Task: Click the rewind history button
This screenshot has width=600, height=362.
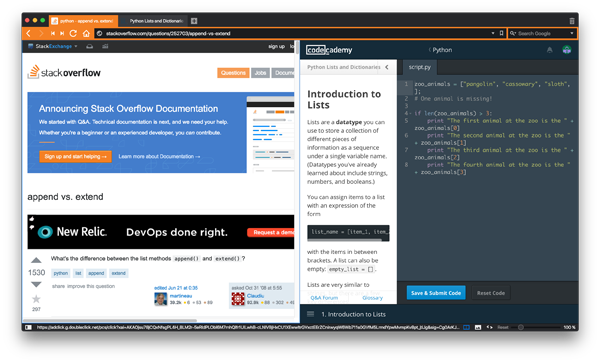Action: click(x=53, y=33)
